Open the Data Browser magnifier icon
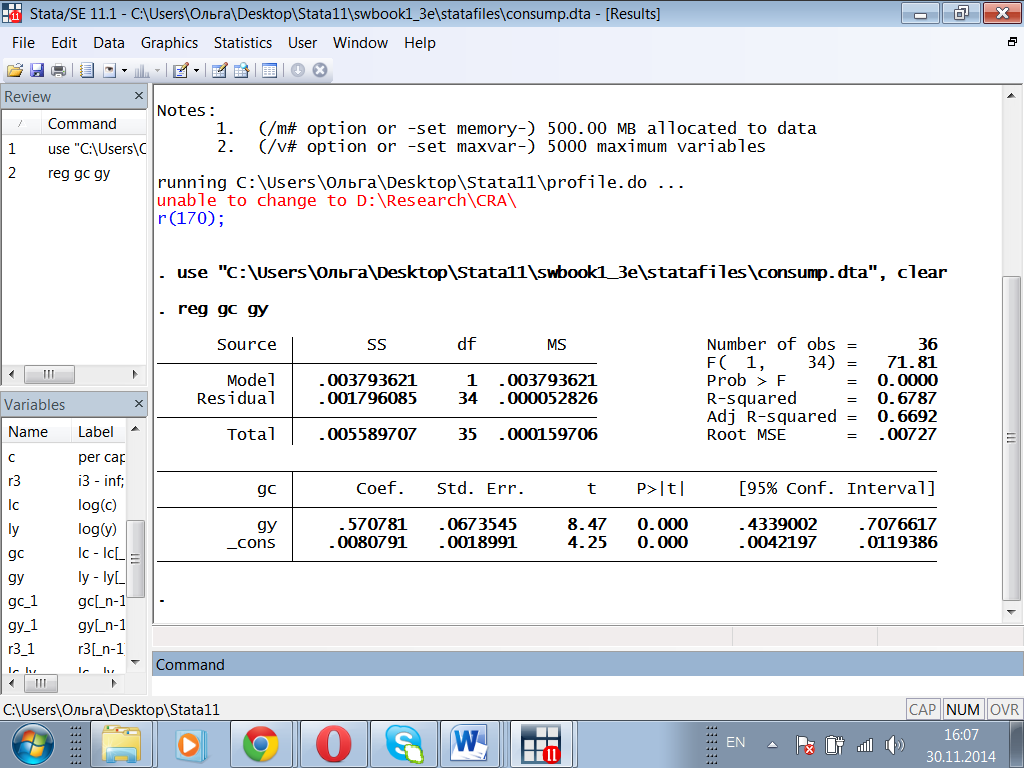The height and width of the screenshot is (768, 1024). tap(241, 70)
